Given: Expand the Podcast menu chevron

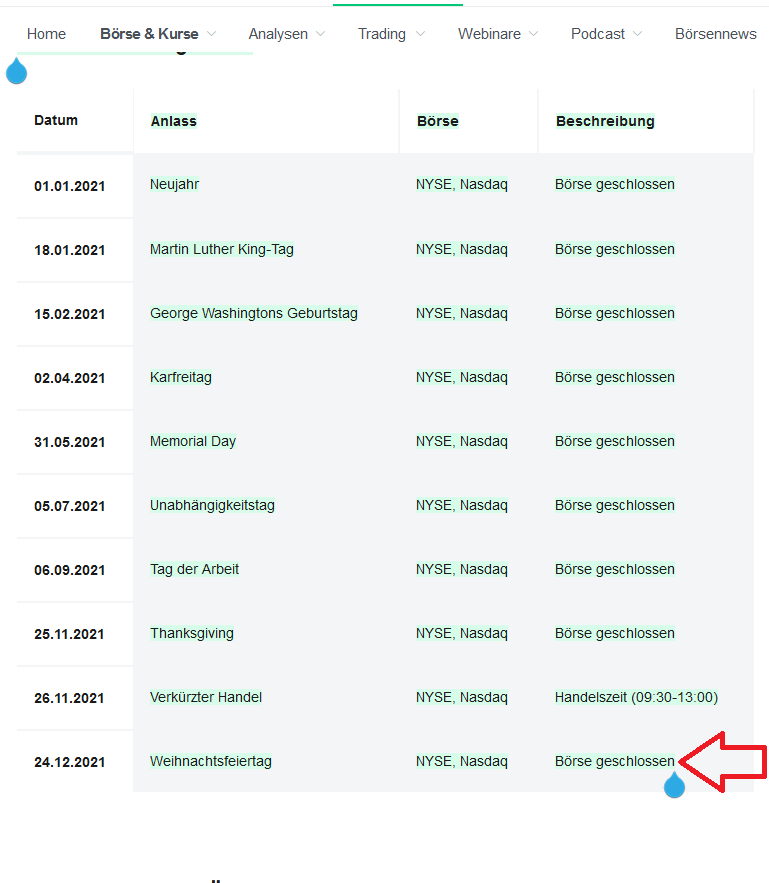Looking at the screenshot, I should pos(637,34).
